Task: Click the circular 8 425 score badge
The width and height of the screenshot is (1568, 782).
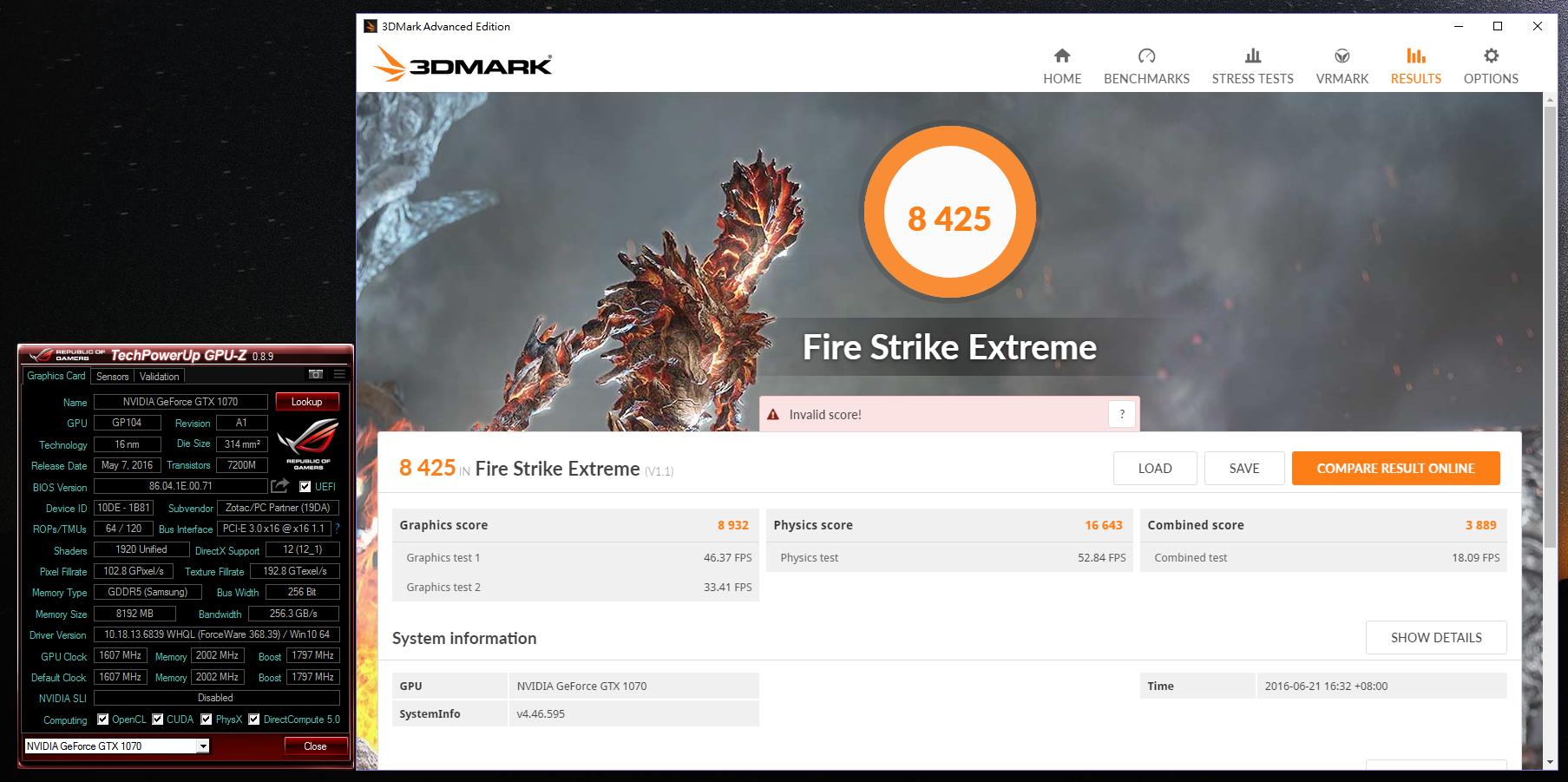Action: (949, 213)
